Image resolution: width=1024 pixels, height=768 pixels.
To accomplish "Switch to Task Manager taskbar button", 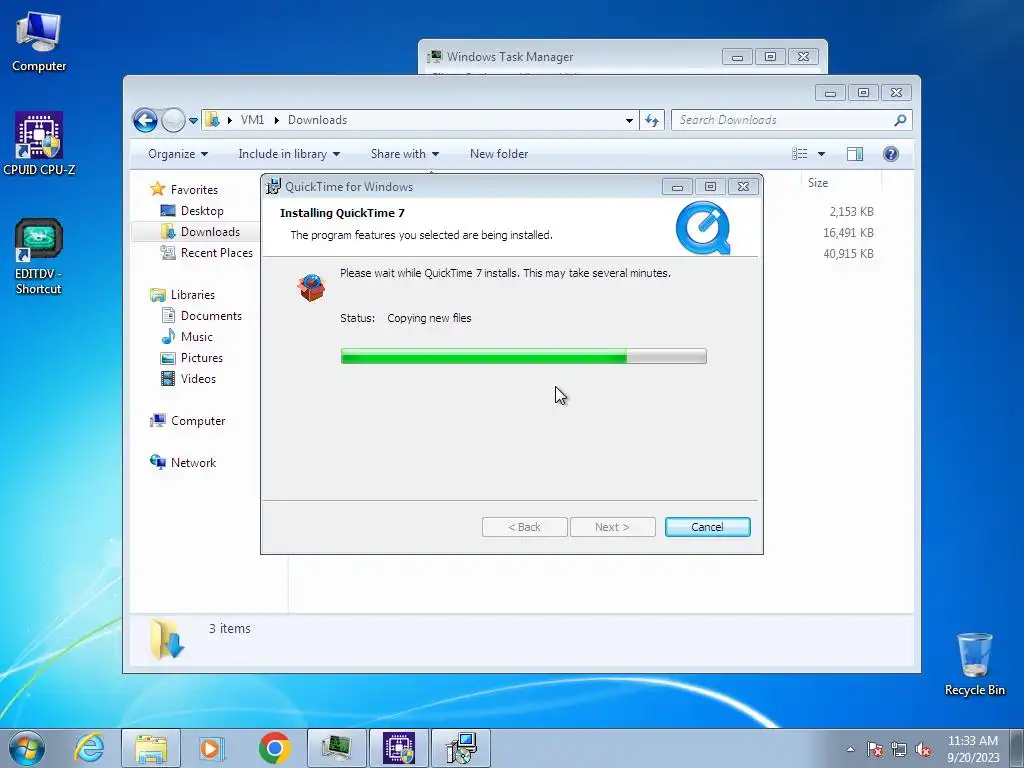I will point(337,748).
